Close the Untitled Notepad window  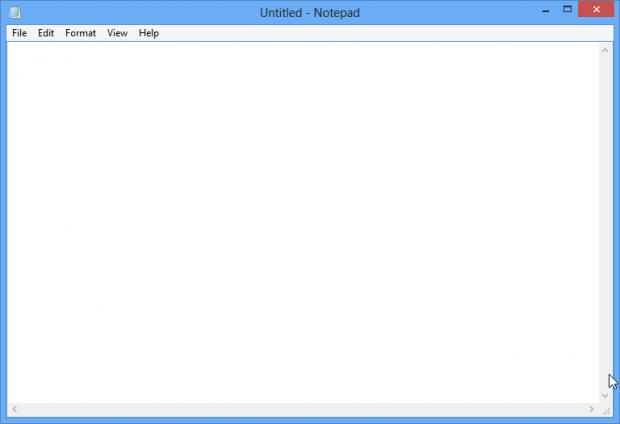click(x=596, y=9)
